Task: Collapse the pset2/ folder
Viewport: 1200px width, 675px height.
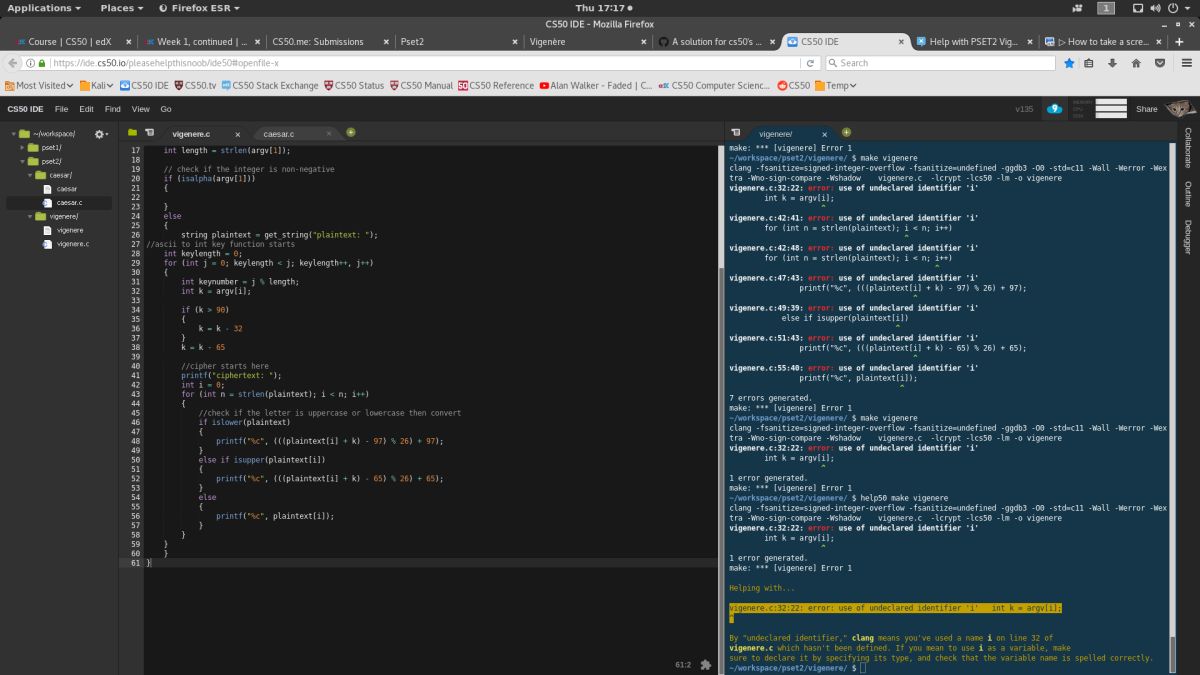Action: coord(23,161)
